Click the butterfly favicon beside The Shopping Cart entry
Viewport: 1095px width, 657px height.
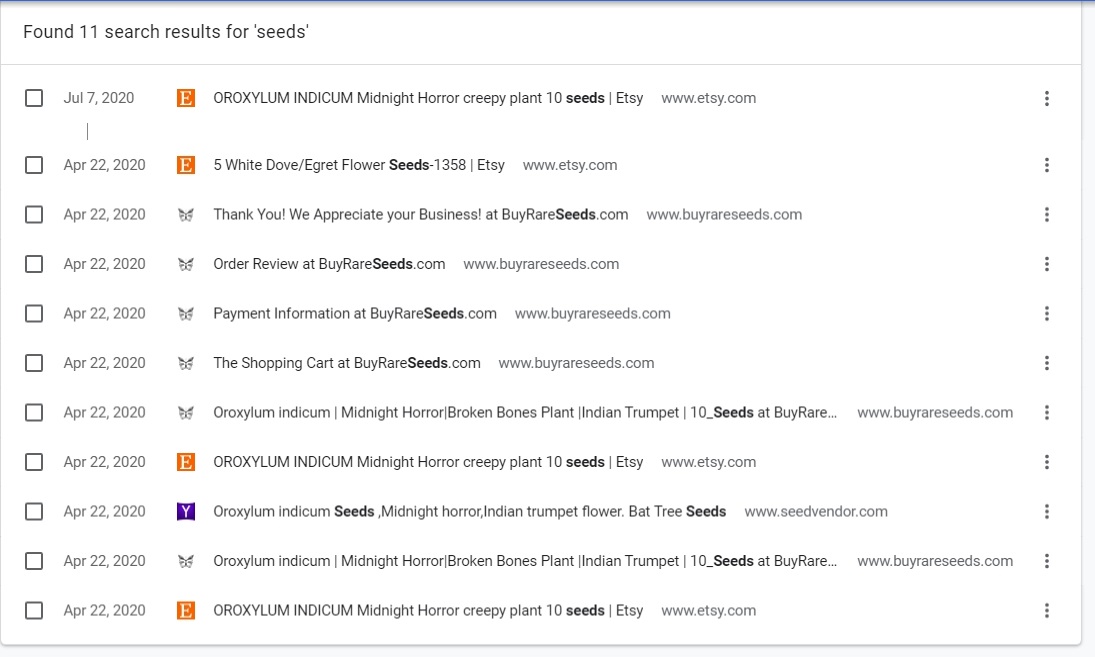click(x=185, y=363)
